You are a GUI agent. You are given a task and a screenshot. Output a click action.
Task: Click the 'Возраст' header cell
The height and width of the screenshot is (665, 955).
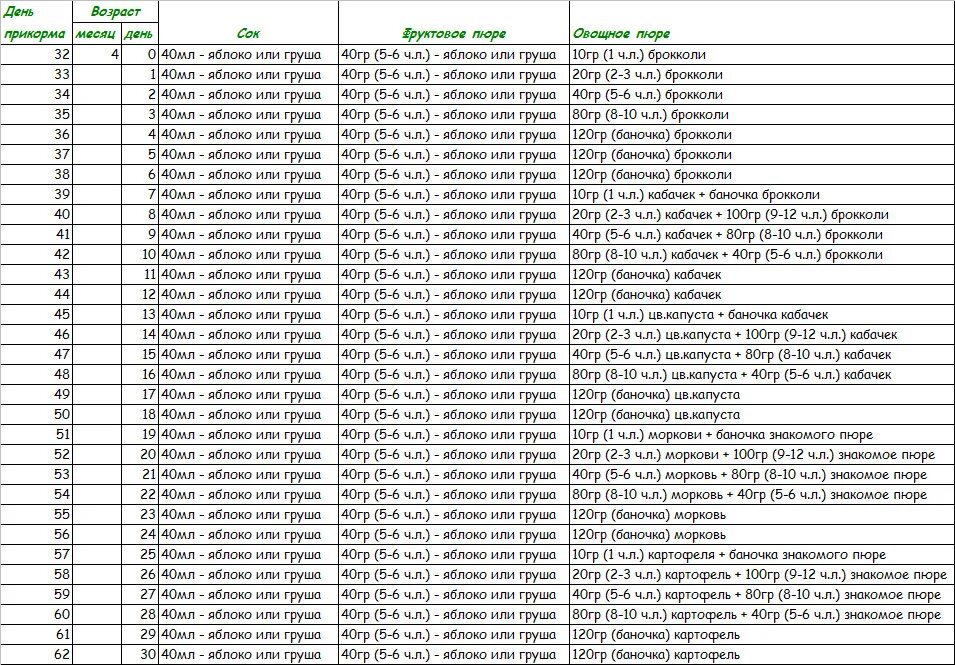click(x=116, y=12)
